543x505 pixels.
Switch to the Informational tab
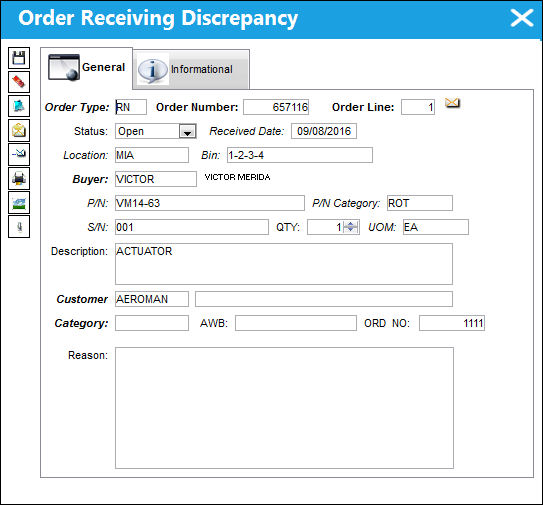[191, 70]
